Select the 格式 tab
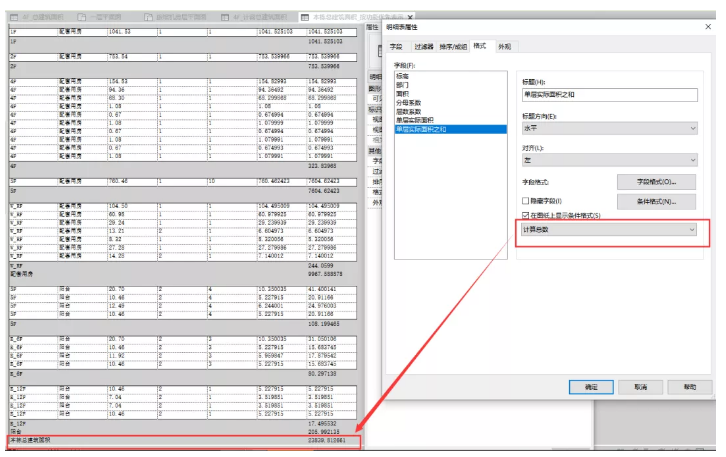726x457 pixels. pos(480,46)
